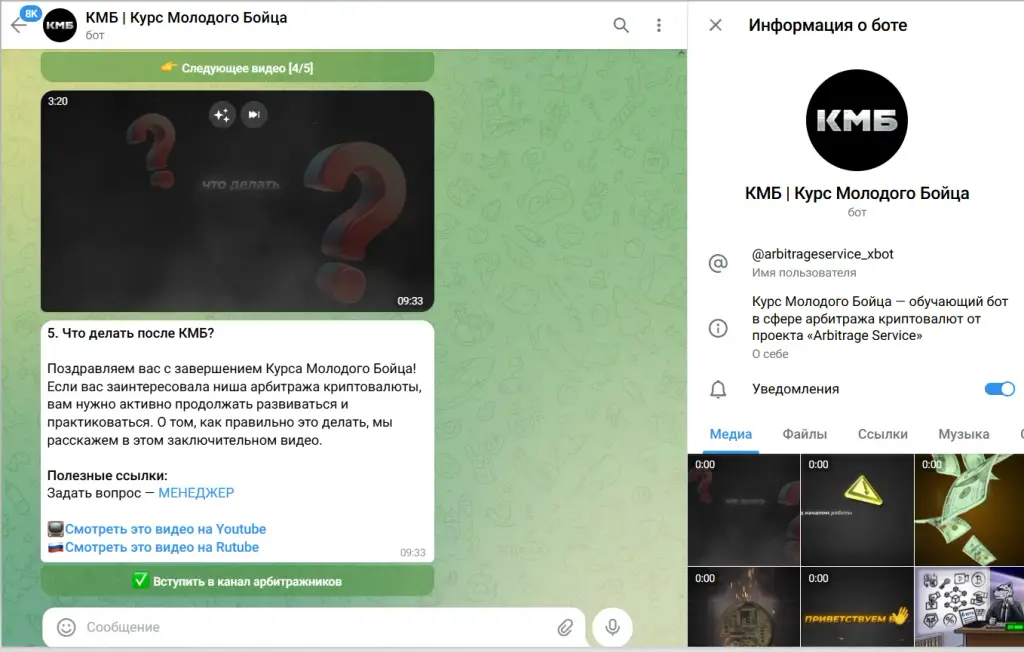Click the Уведомления label
The height and width of the screenshot is (652, 1024).
795,389
